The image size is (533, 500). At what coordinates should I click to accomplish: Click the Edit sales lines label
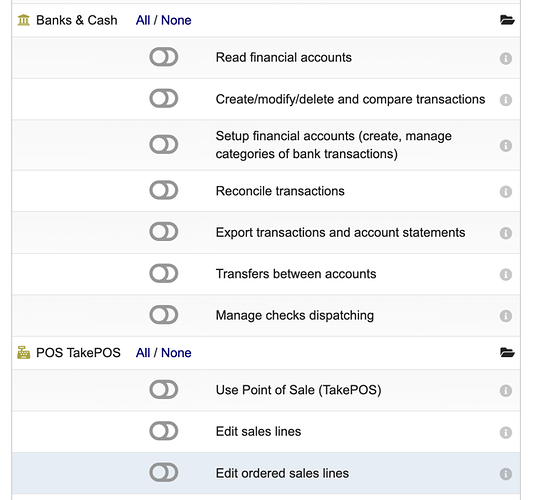258,432
